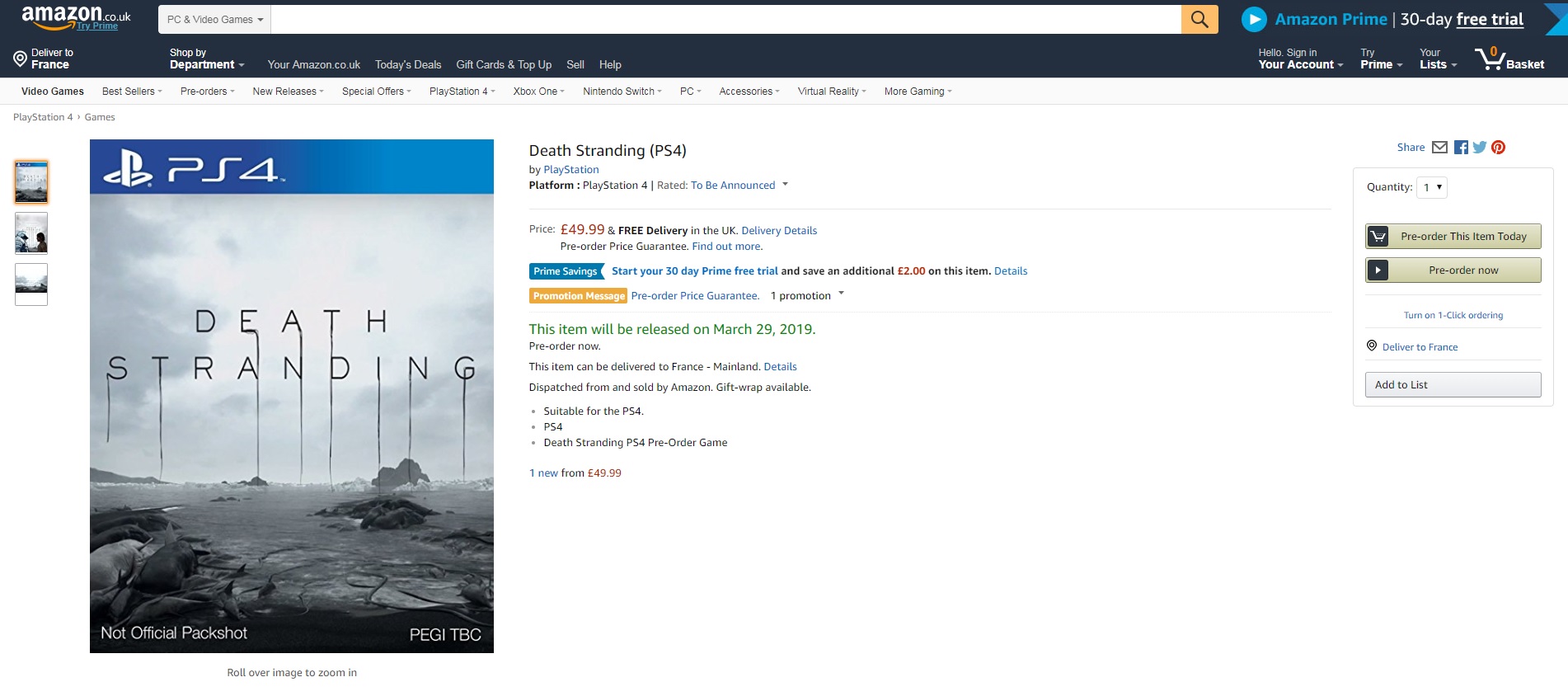The height and width of the screenshot is (696, 1568).
Task: Click the play arrow icon on Pre-order now
Action: (1378, 270)
